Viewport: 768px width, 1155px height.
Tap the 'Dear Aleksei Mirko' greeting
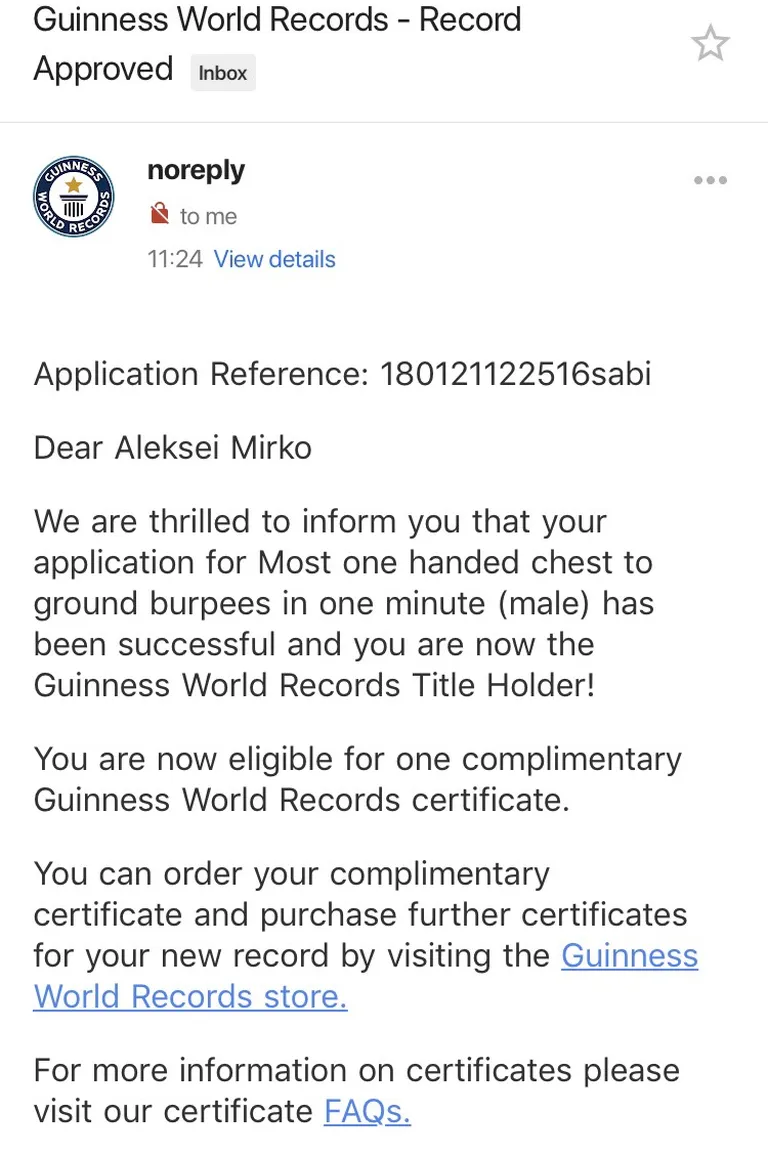click(172, 448)
